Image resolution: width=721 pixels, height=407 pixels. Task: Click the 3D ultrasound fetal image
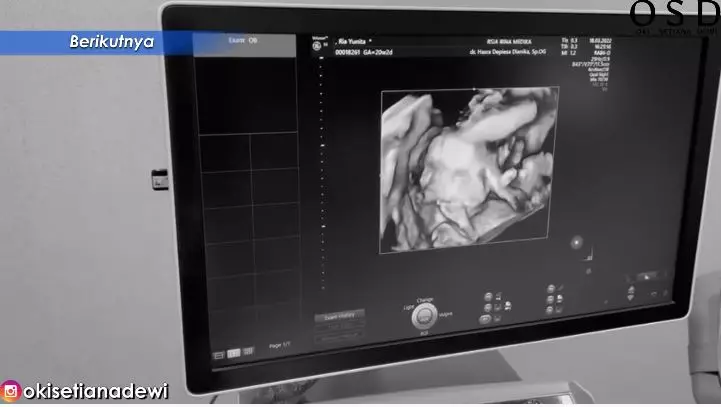click(468, 168)
